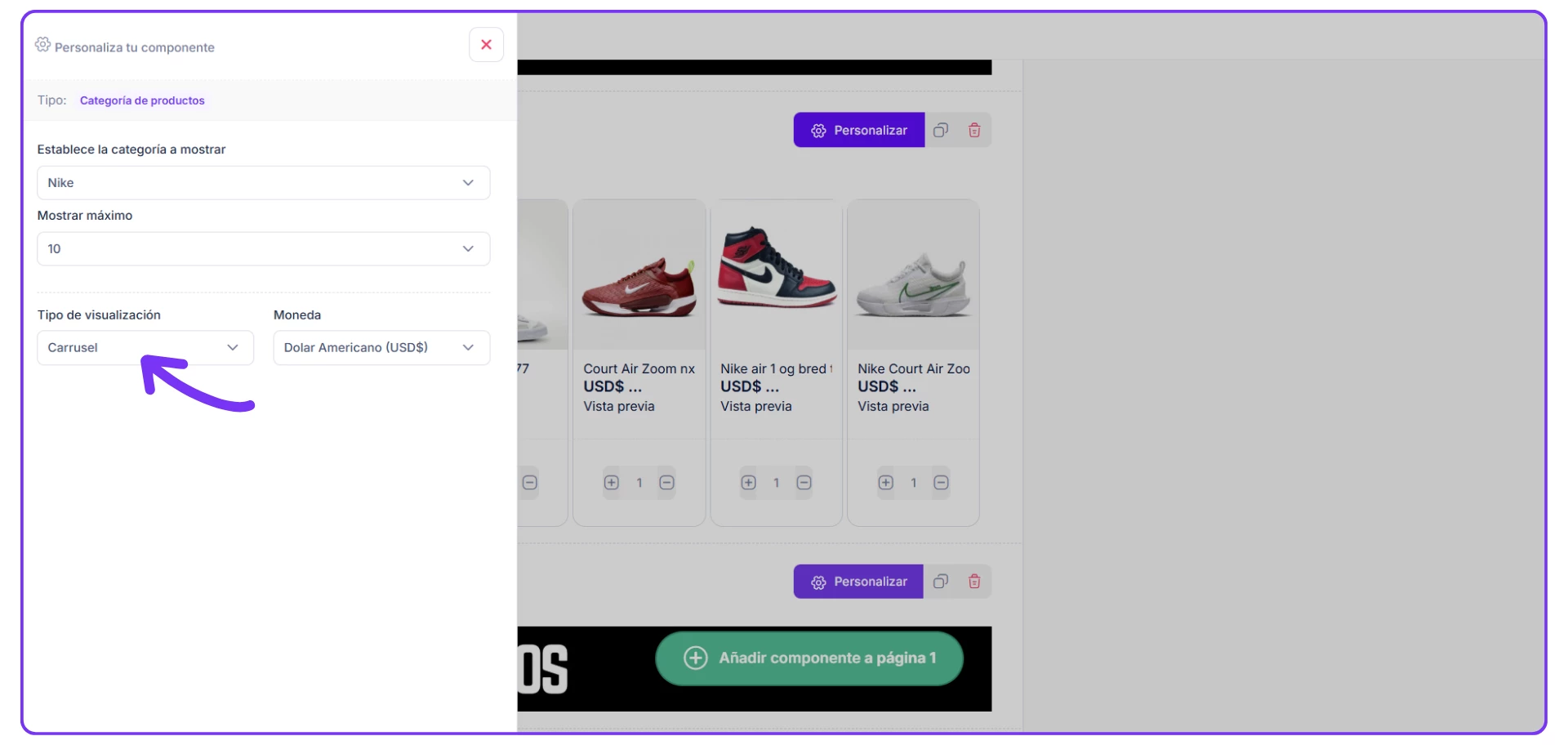Open the Tipo de visualización Carrusel dropdown
Screen dimensions: 1568x745
(145, 348)
